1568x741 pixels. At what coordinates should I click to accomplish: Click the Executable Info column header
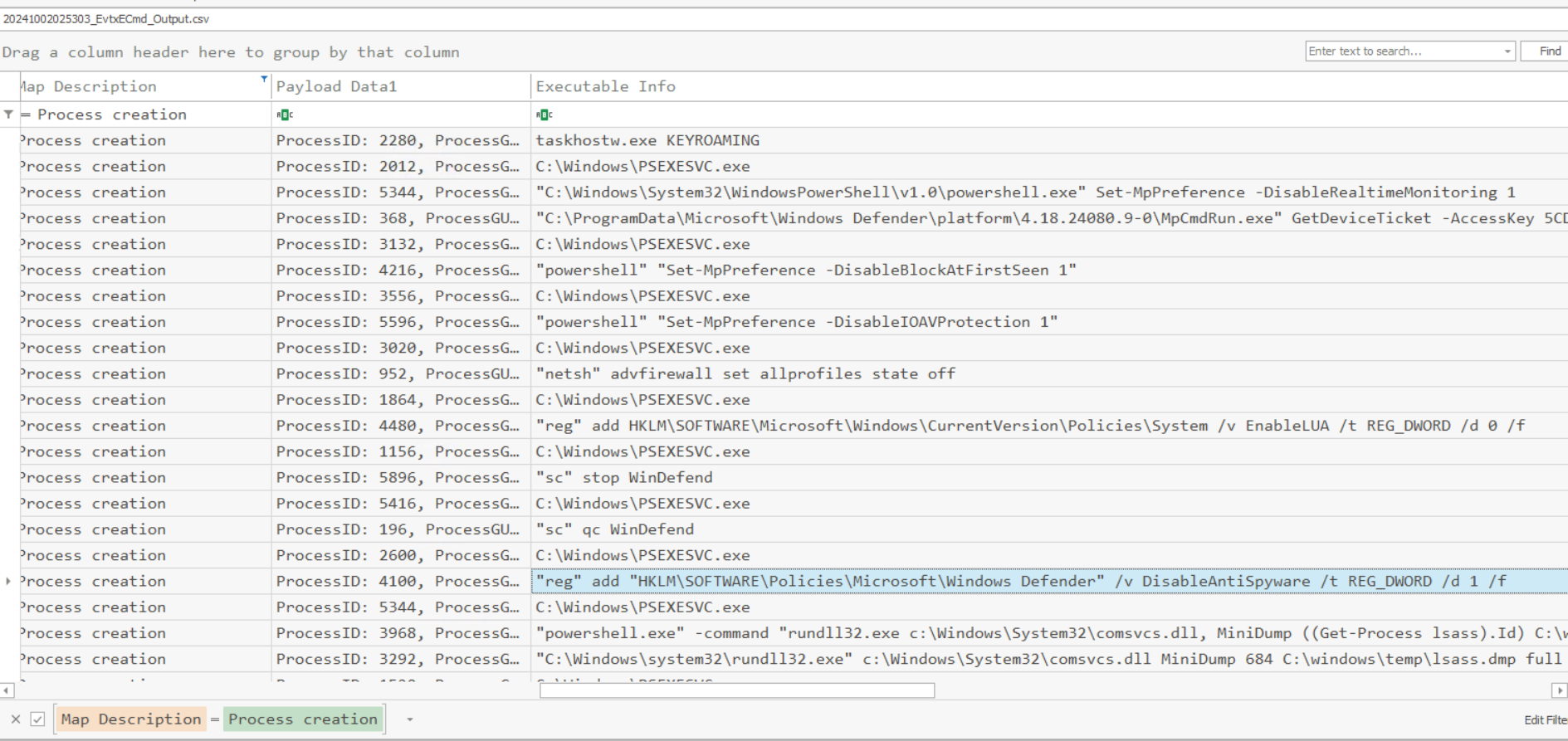(x=605, y=86)
